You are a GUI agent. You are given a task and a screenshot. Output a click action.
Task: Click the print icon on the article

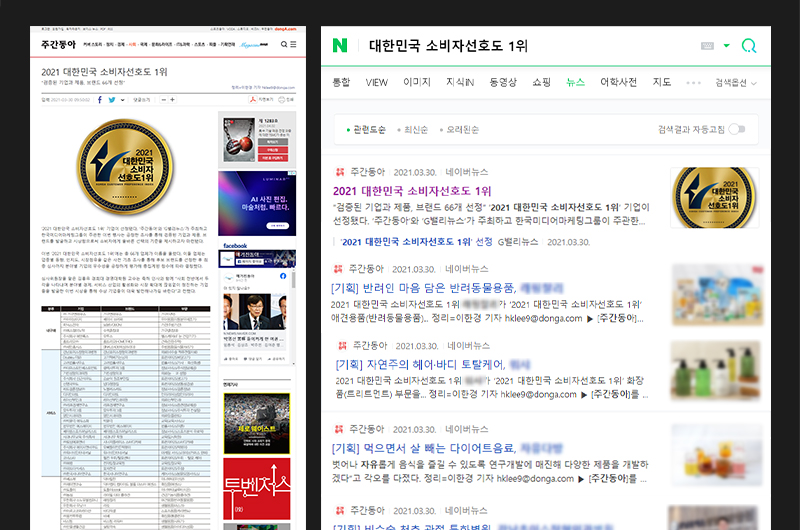click(282, 99)
